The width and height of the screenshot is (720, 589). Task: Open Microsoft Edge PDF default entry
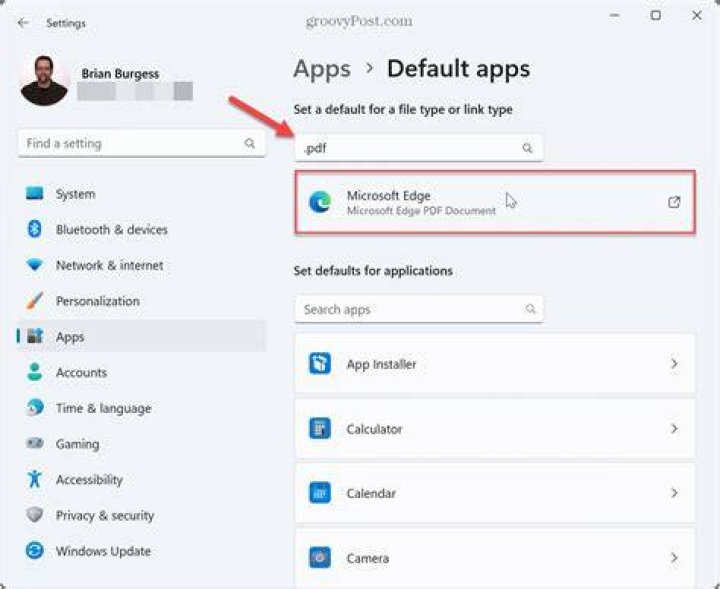point(495,202)
